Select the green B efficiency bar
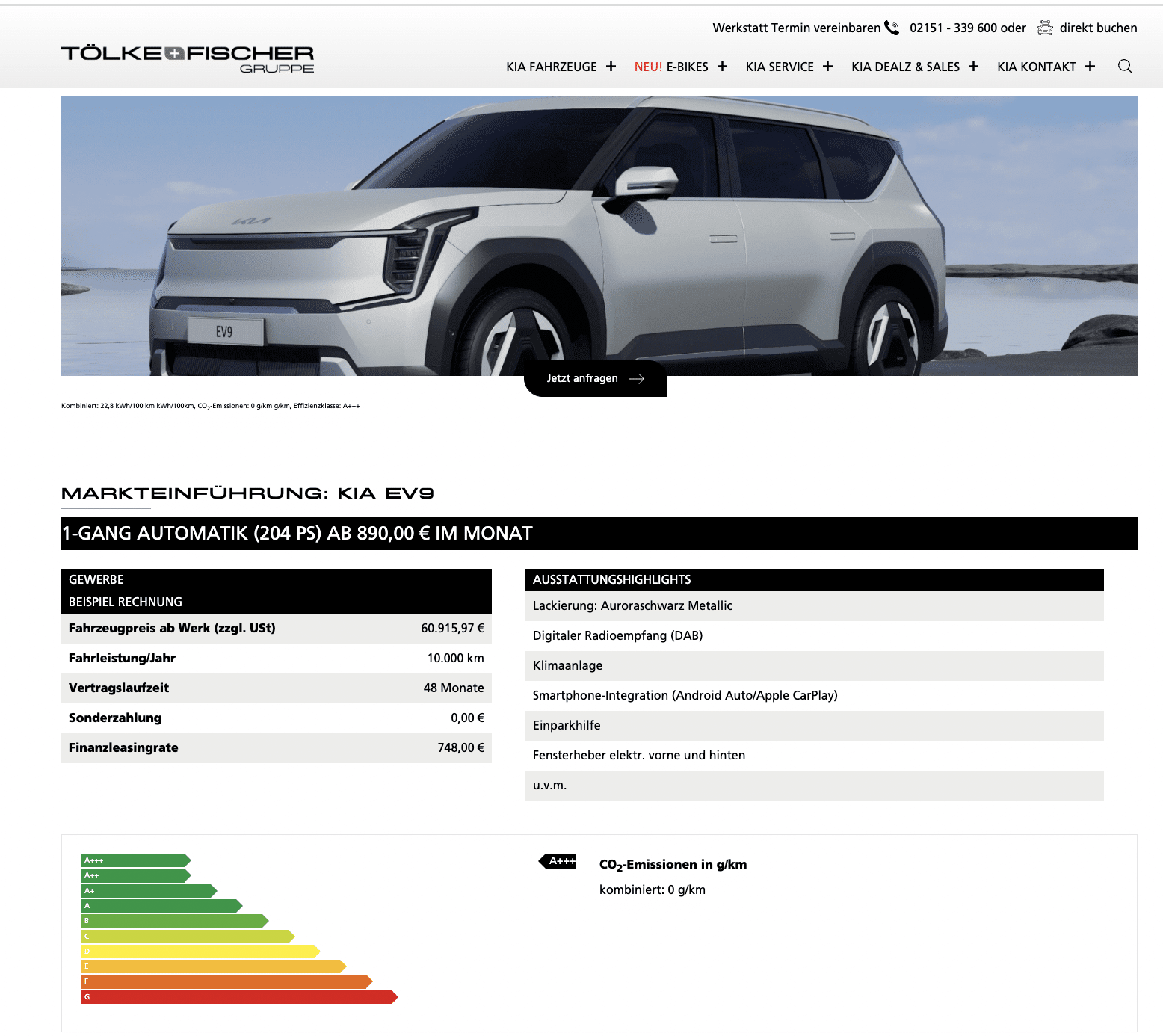1163x1036 pixels. [175, 921]
